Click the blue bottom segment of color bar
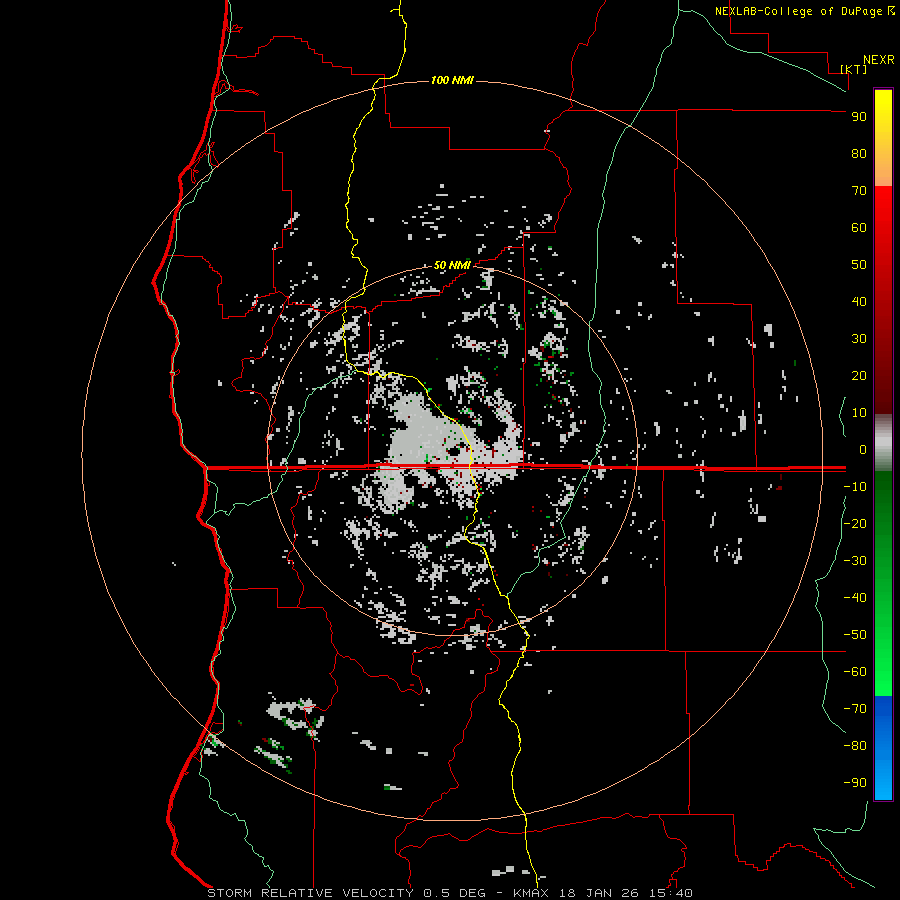Screen dimensions: 900x900 883,748
